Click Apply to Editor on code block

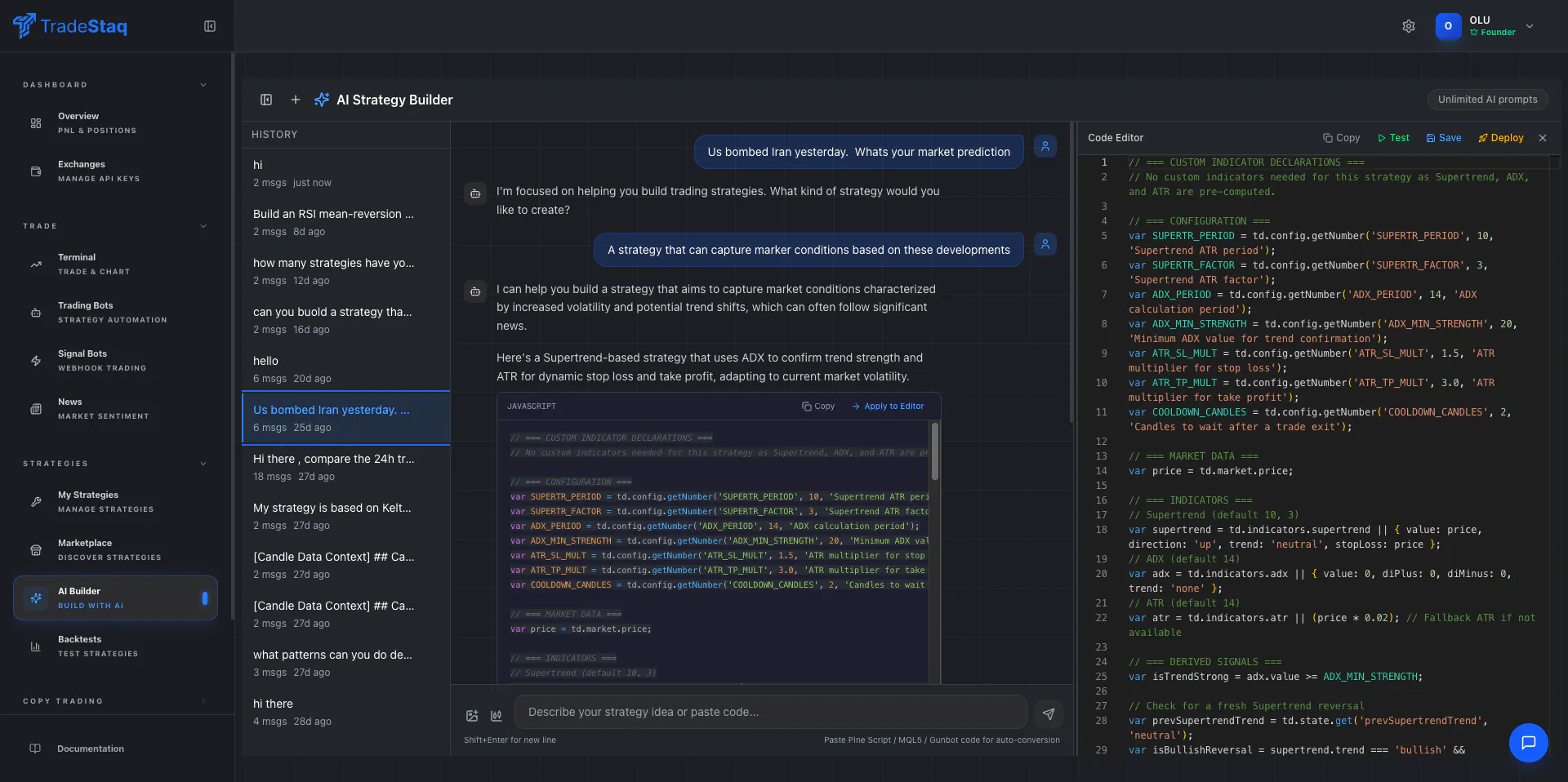[x=888, y=407]
